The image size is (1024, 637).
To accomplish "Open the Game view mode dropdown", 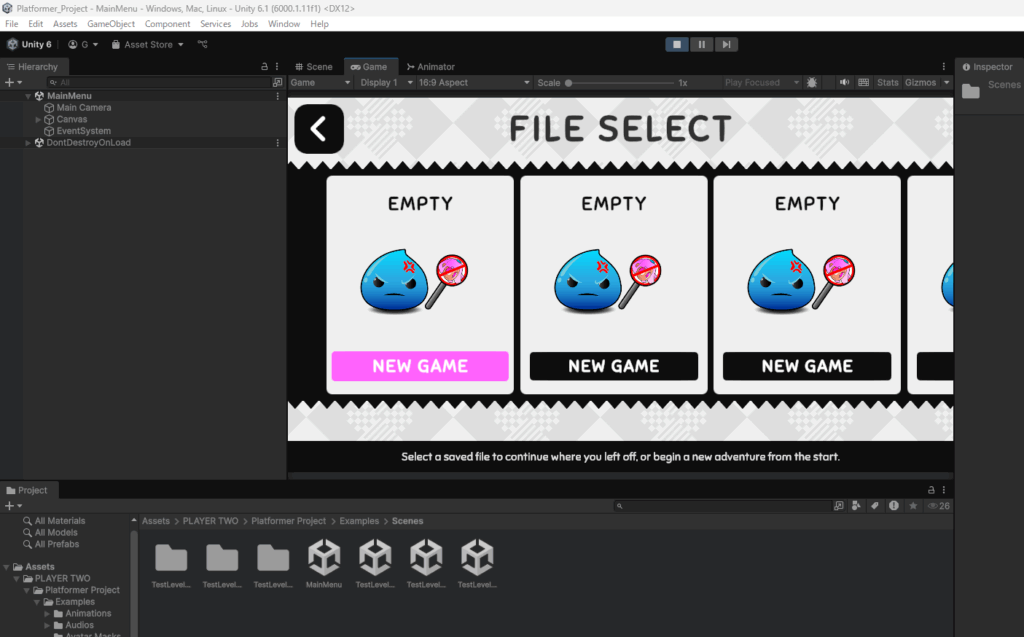I will [321, 82].
